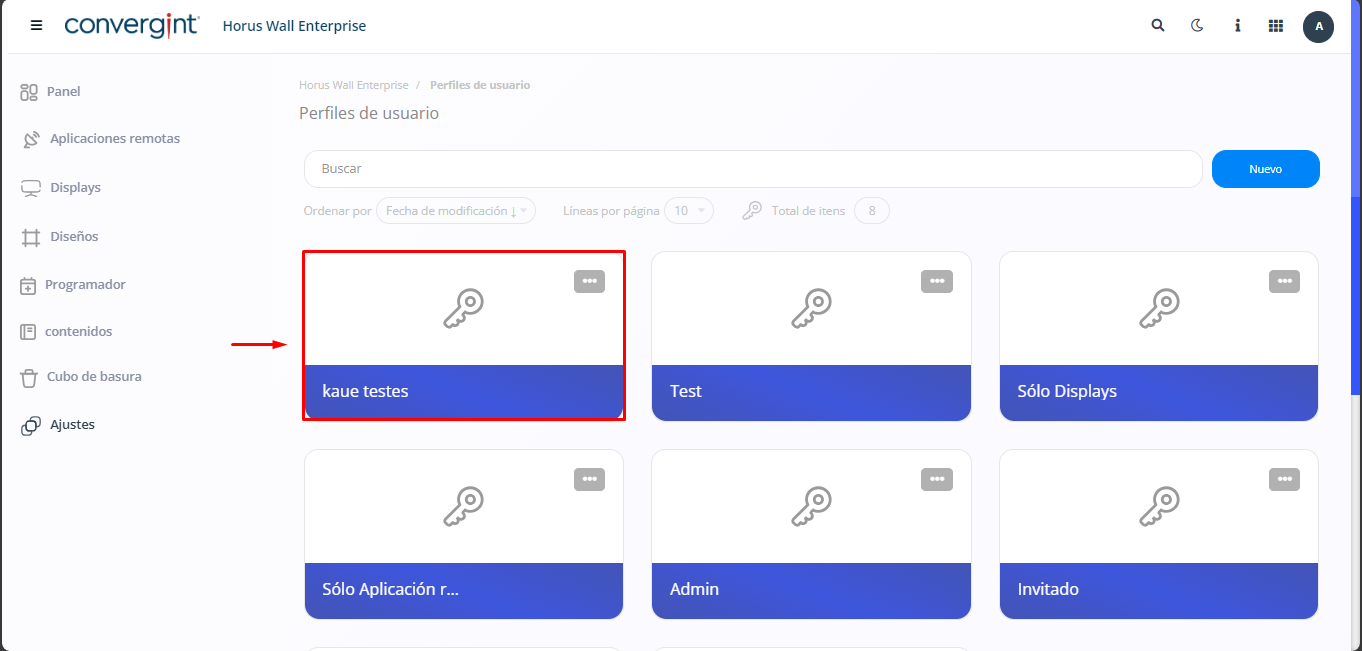Click the info icon in the header
This screenshot has height=651, width=1362.
(x=1237, y=25)
